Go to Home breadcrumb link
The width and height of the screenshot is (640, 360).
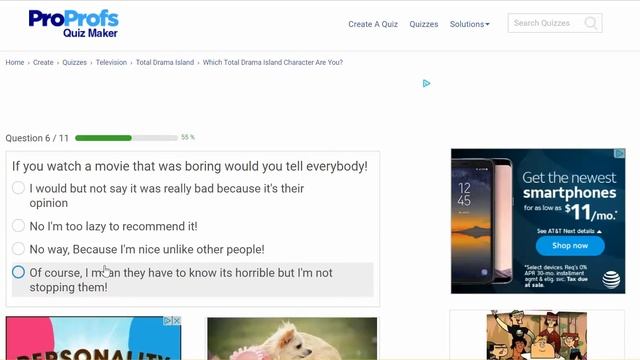pyautogui.click(x=15, y=62)
